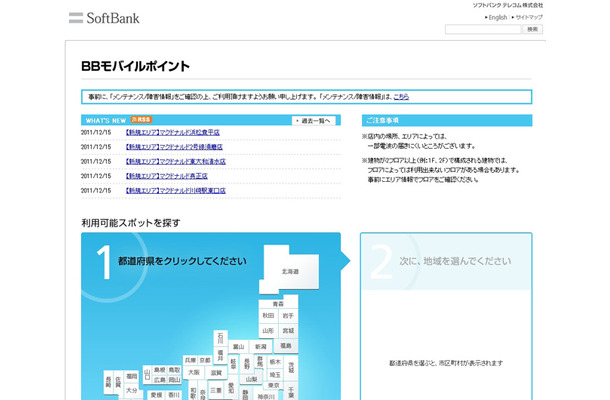
Task: Pick 茨城 prefecture tile
Action: point(291,368)
